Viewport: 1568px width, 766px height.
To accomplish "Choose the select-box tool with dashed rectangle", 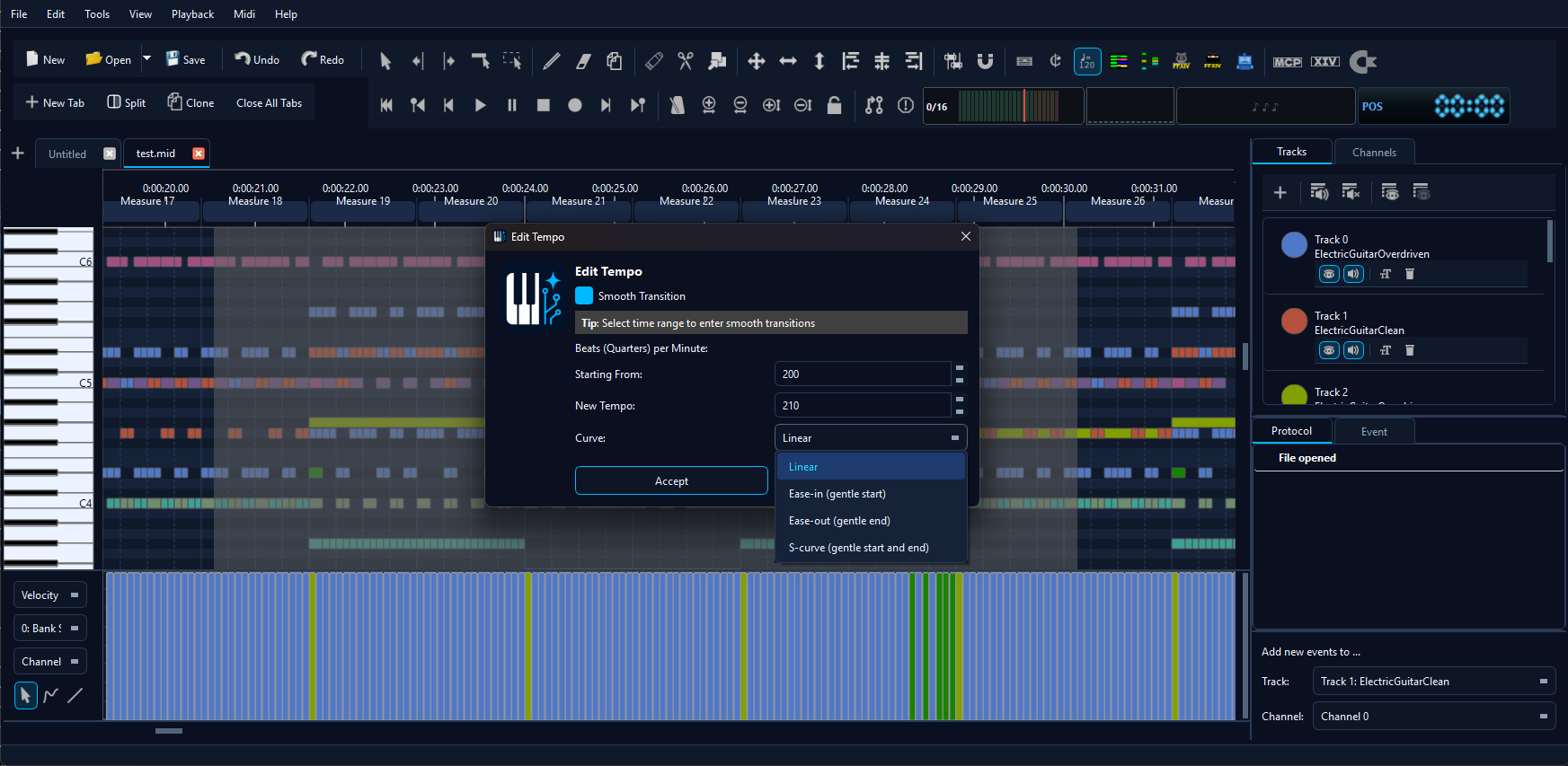I will coord(512,61).
